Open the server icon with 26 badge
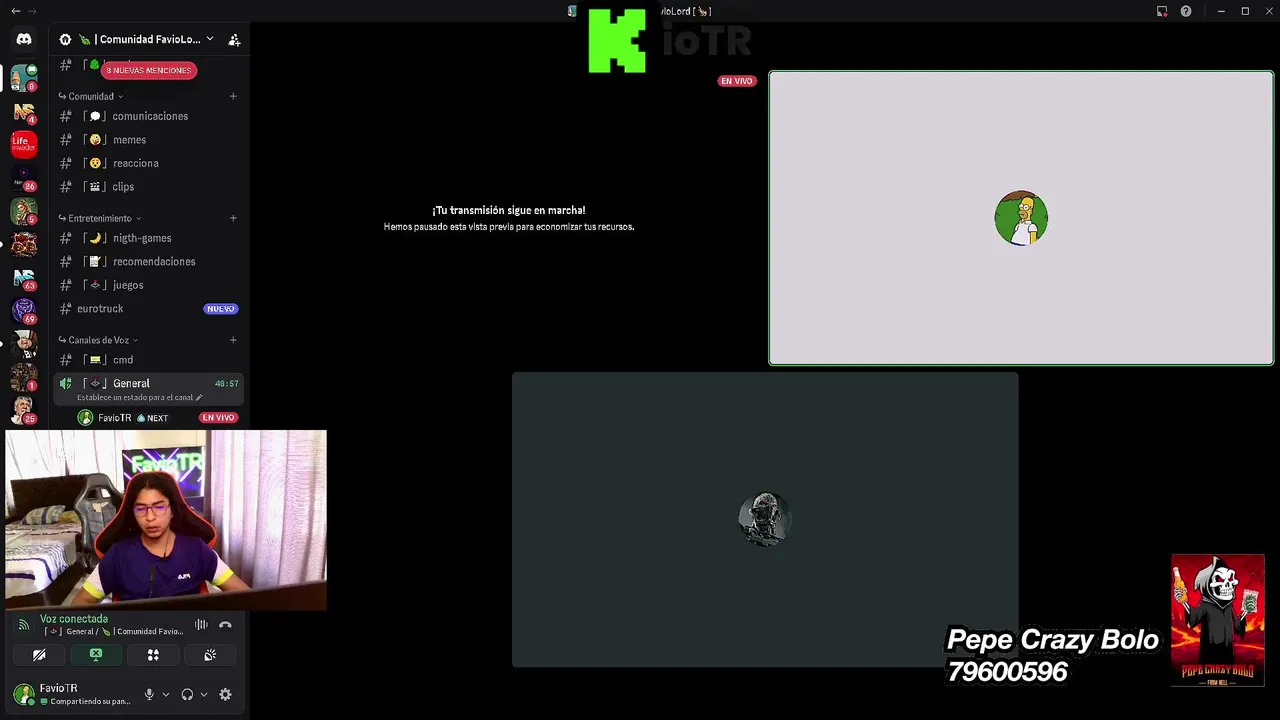Screen dimensions: 1280x720 pos(24,178)
